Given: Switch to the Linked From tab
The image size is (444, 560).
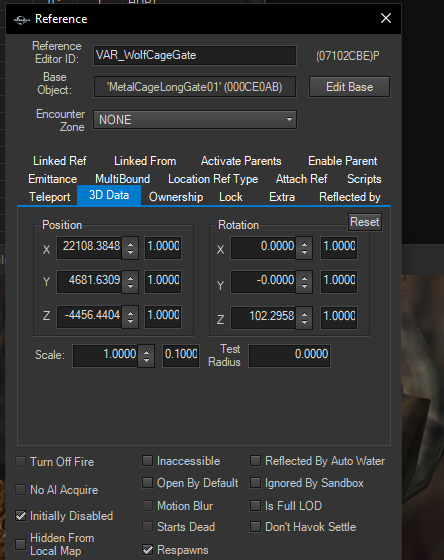Looking at the screenshot, I should pos(145,161).
